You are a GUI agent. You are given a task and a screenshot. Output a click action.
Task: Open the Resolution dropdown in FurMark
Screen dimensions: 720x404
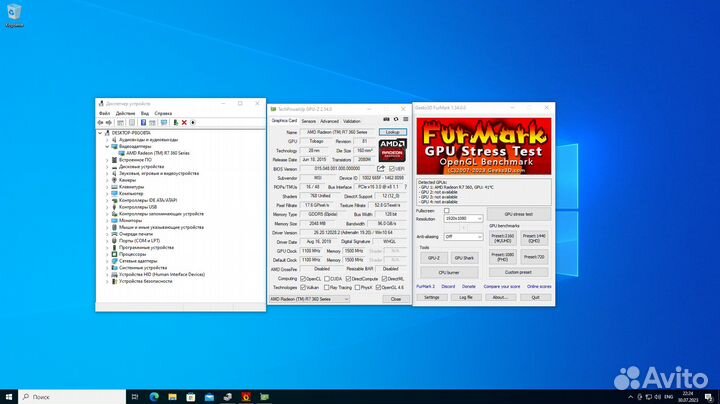point(463,219)
